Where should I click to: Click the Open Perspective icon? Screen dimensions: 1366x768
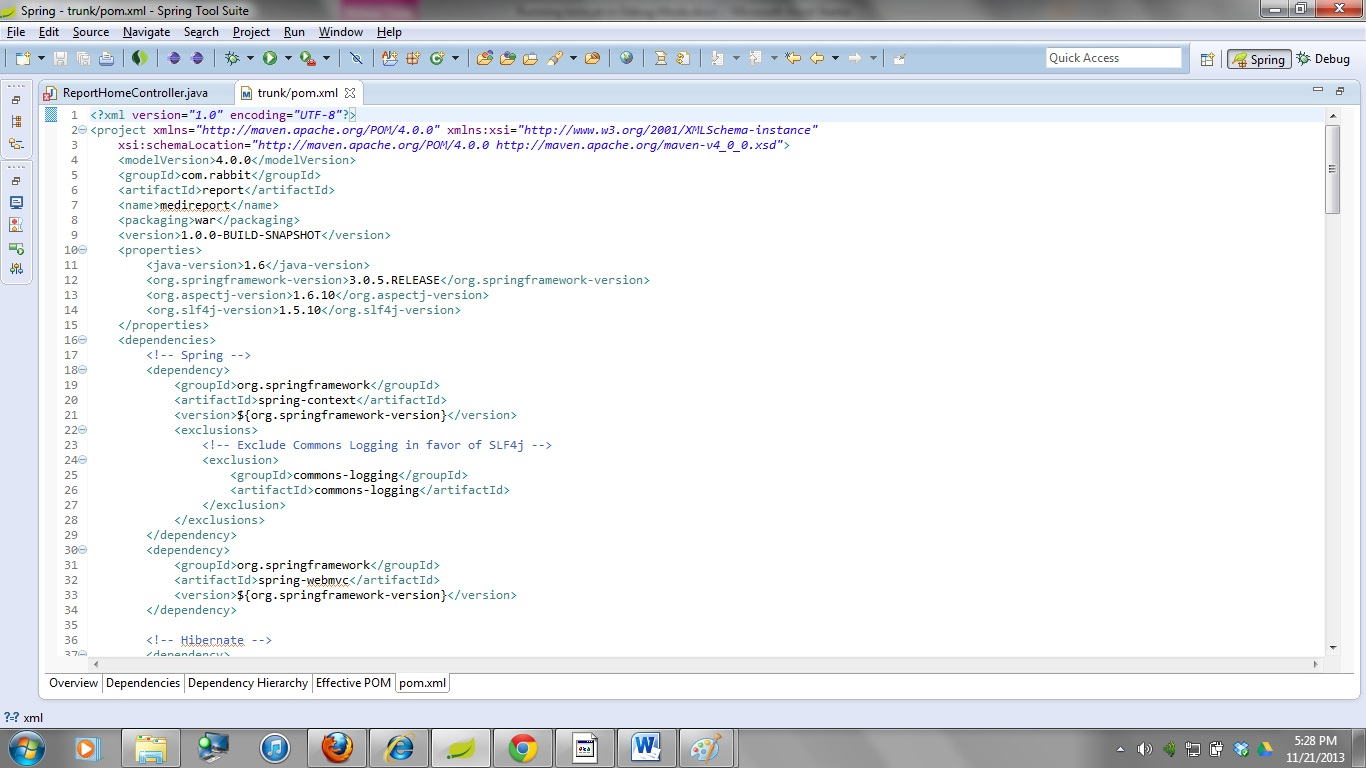click(x=1207, y=59)
